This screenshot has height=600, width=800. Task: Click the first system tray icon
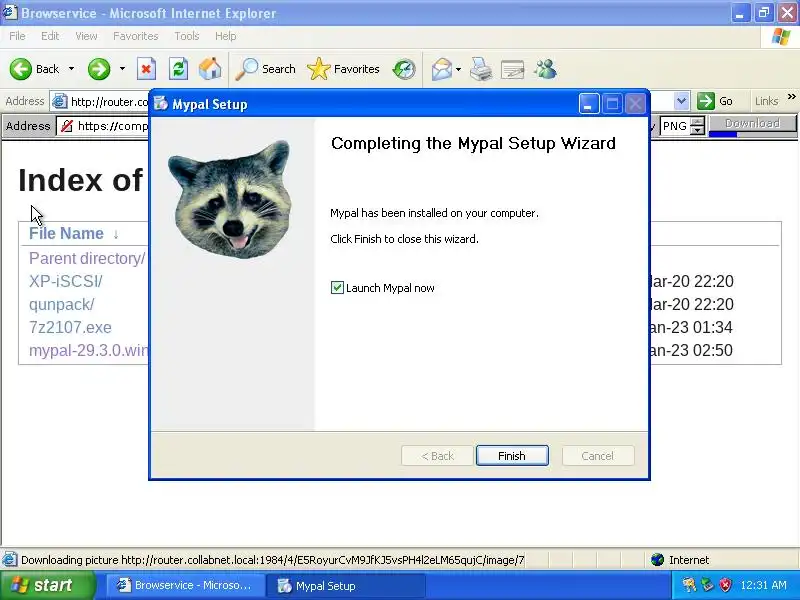[689, 585]
